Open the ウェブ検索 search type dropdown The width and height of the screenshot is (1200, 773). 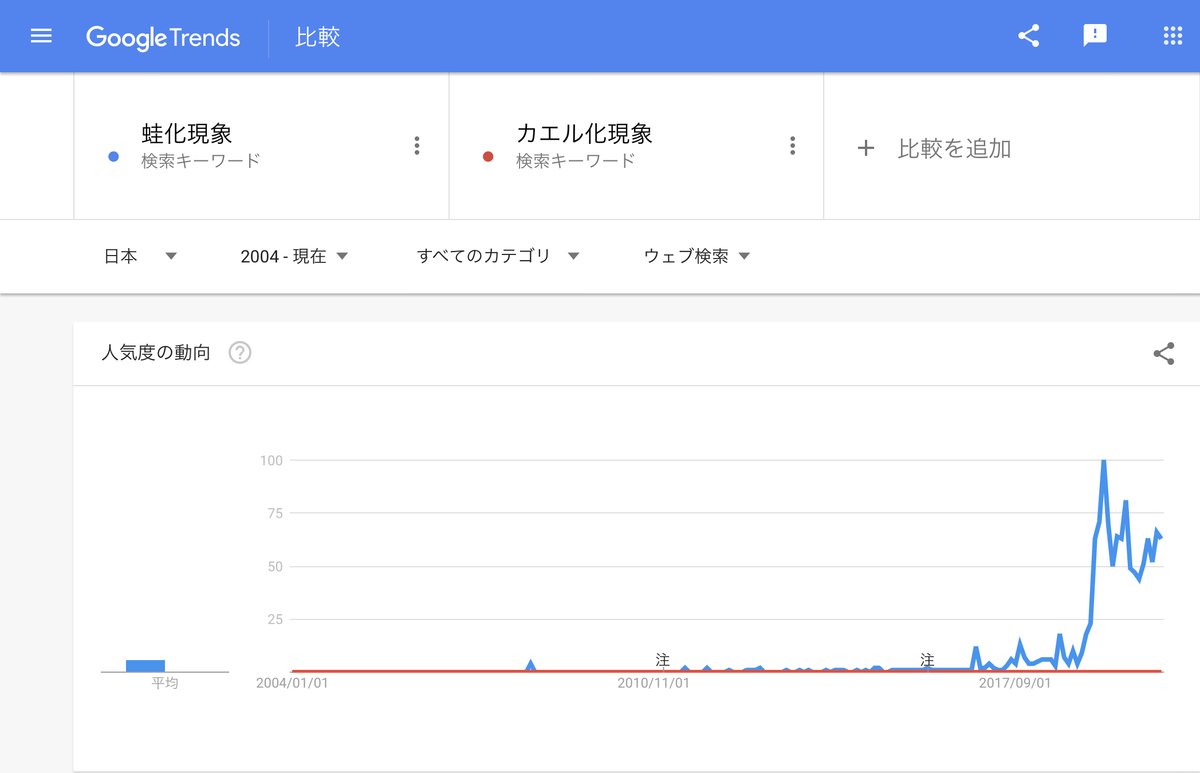click(x=697, y=256)
